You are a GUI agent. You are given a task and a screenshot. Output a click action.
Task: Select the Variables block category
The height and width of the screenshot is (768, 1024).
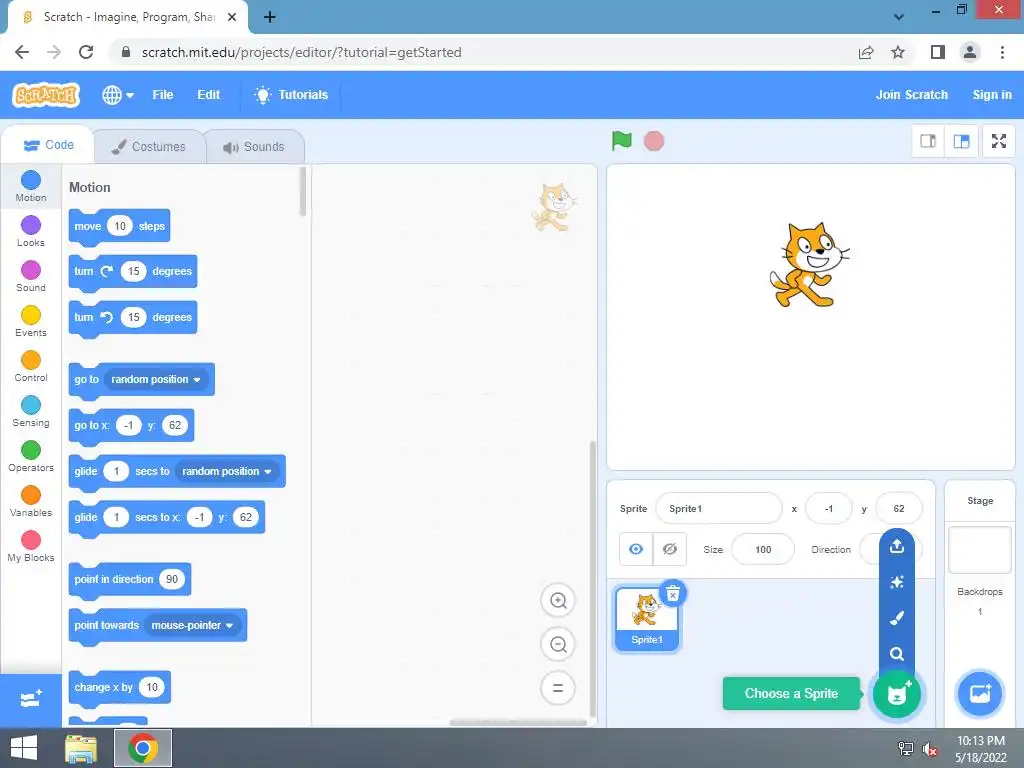pos(31,502)
